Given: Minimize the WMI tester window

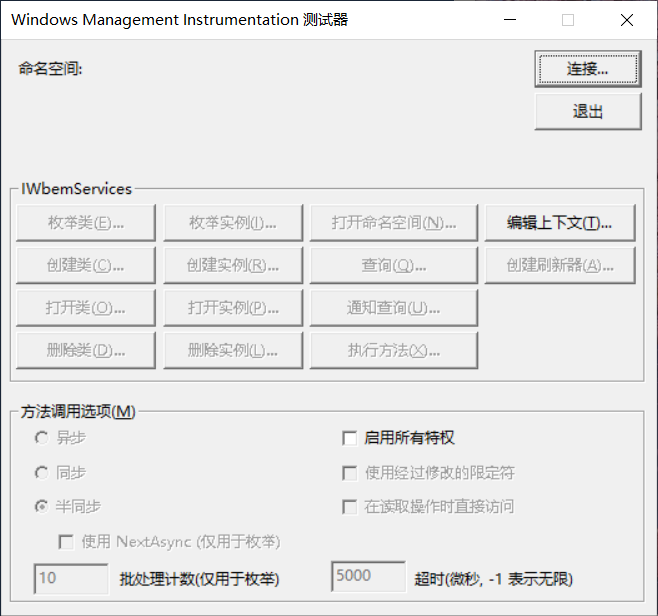Looking at the screenshot, I should pyautogui.click(x=510, y=20).
